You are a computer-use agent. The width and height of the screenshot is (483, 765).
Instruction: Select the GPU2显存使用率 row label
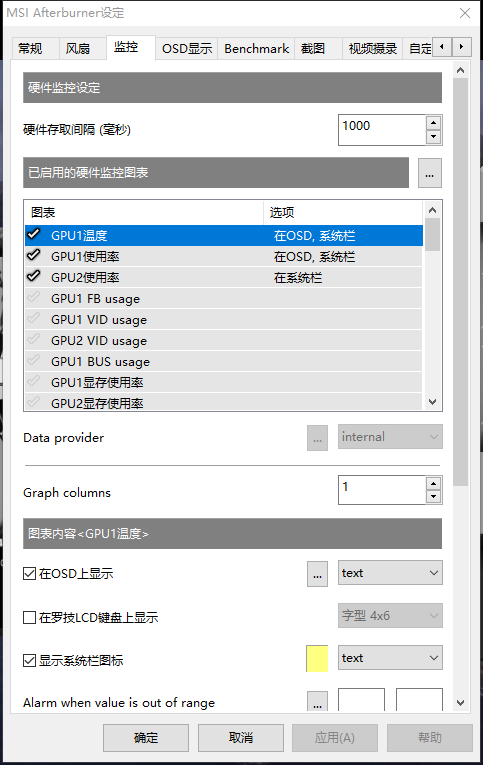click(x=97, y=403)
